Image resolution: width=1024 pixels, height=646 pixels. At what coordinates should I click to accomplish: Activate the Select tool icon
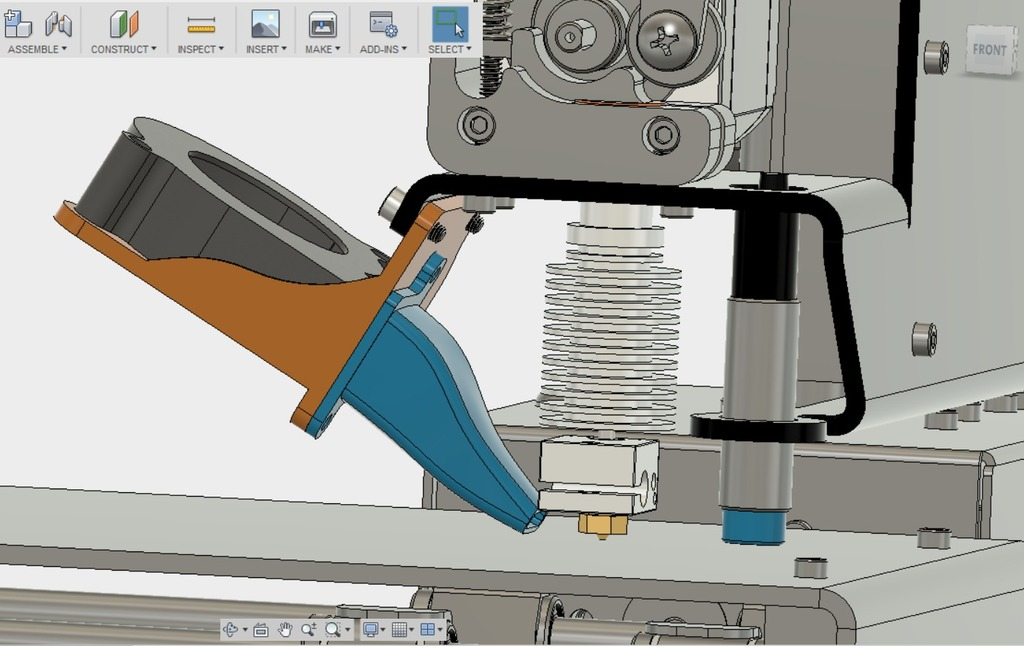click(x=450, y=24)
